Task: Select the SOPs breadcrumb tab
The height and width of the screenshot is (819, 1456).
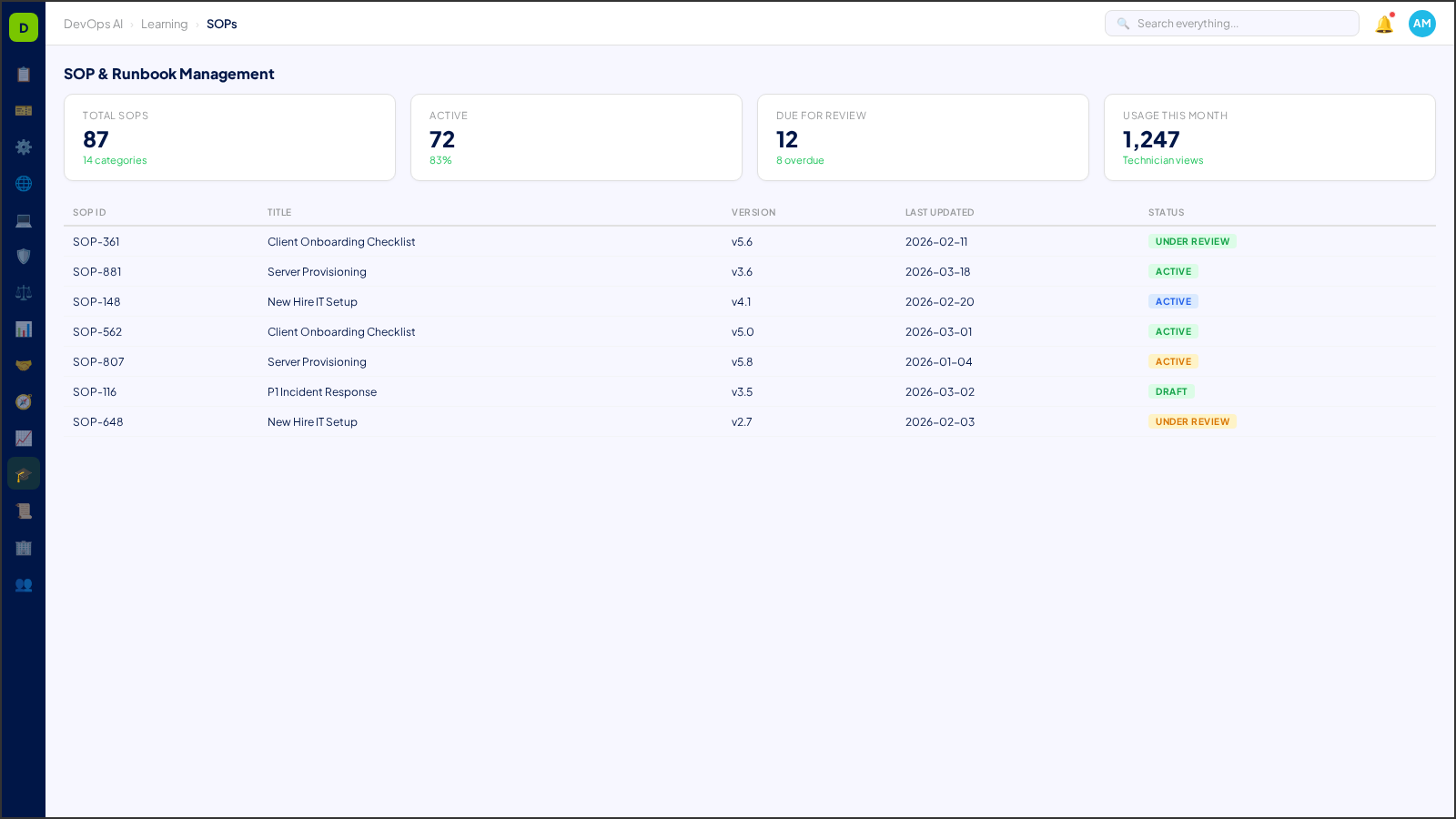Action: 222,24
